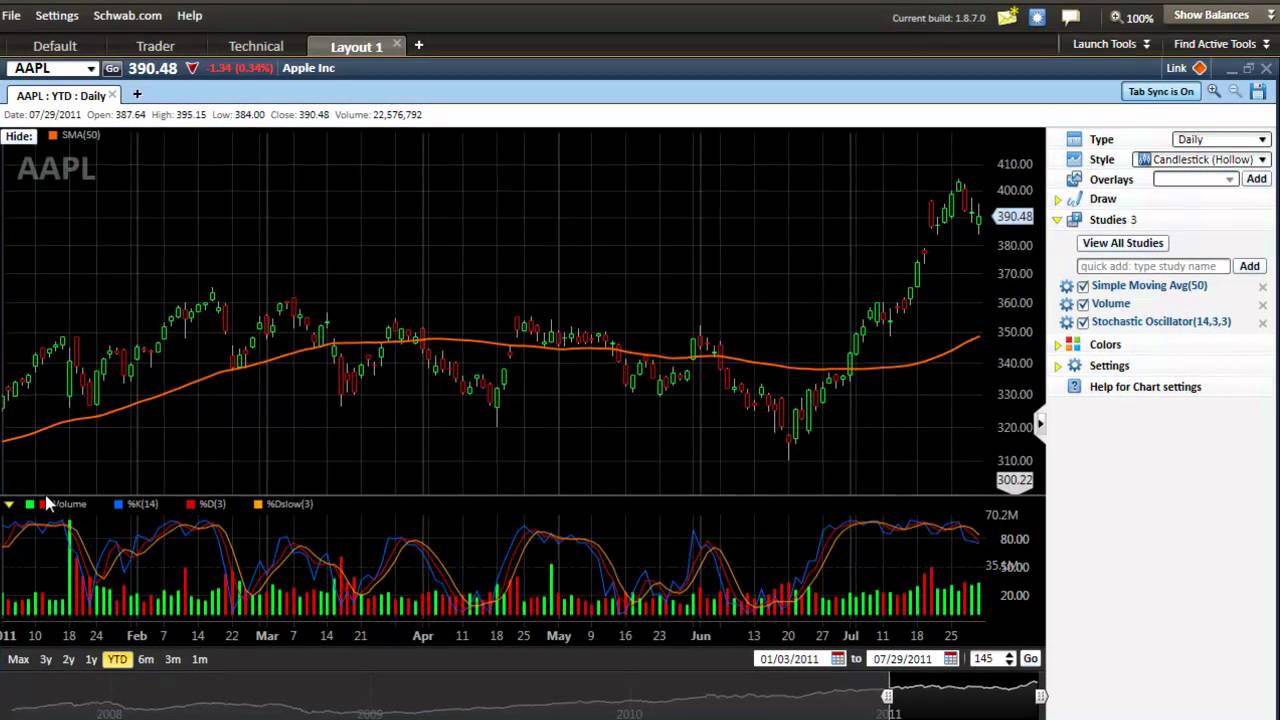Uncheck the Volume study checkbox
The width and height of the screenshot is (1280, 720).
tap(1083, 304)
